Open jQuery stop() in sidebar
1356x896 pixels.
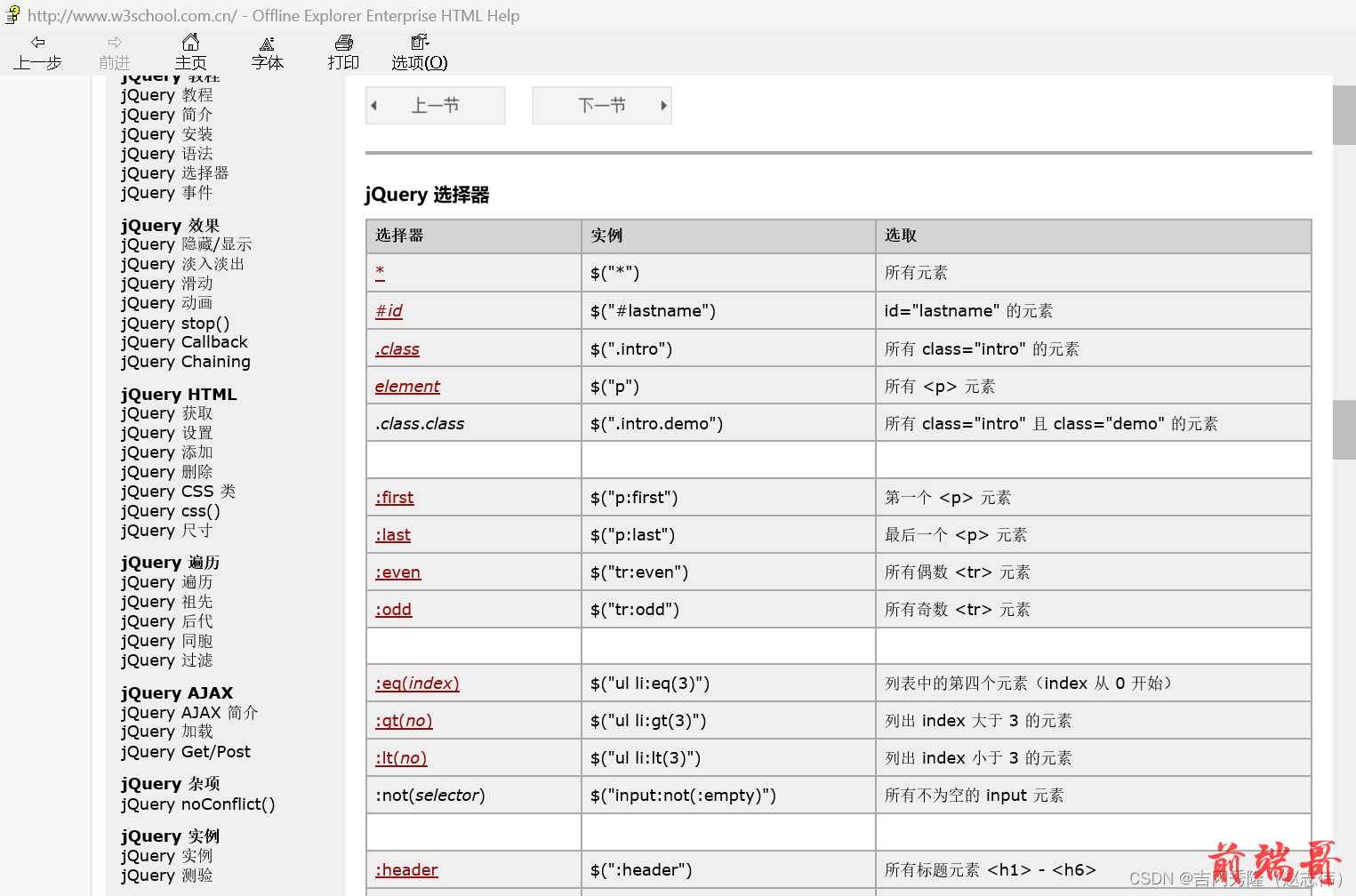175,324
